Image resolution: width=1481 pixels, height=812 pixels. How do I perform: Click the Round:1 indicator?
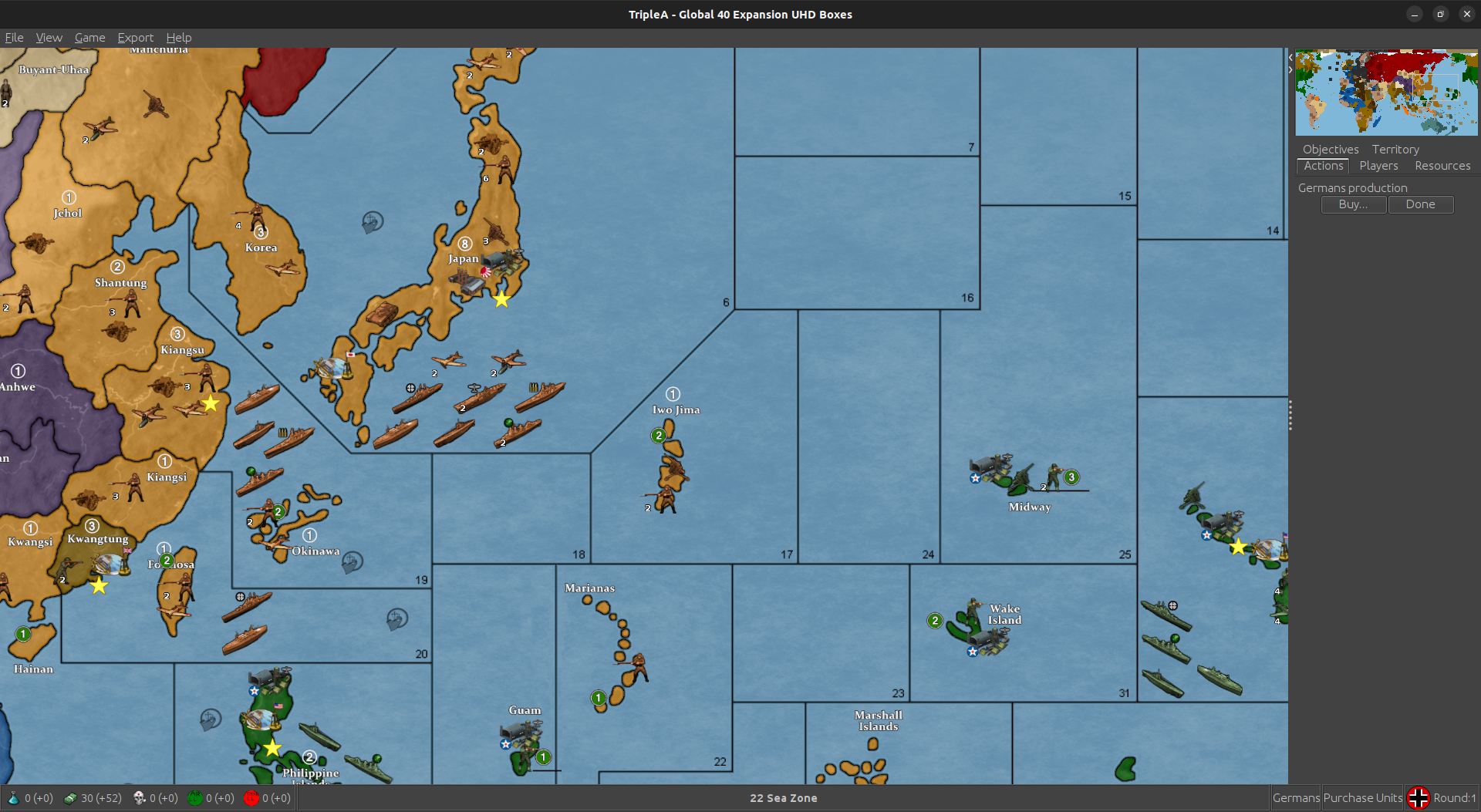point(1454,798)
